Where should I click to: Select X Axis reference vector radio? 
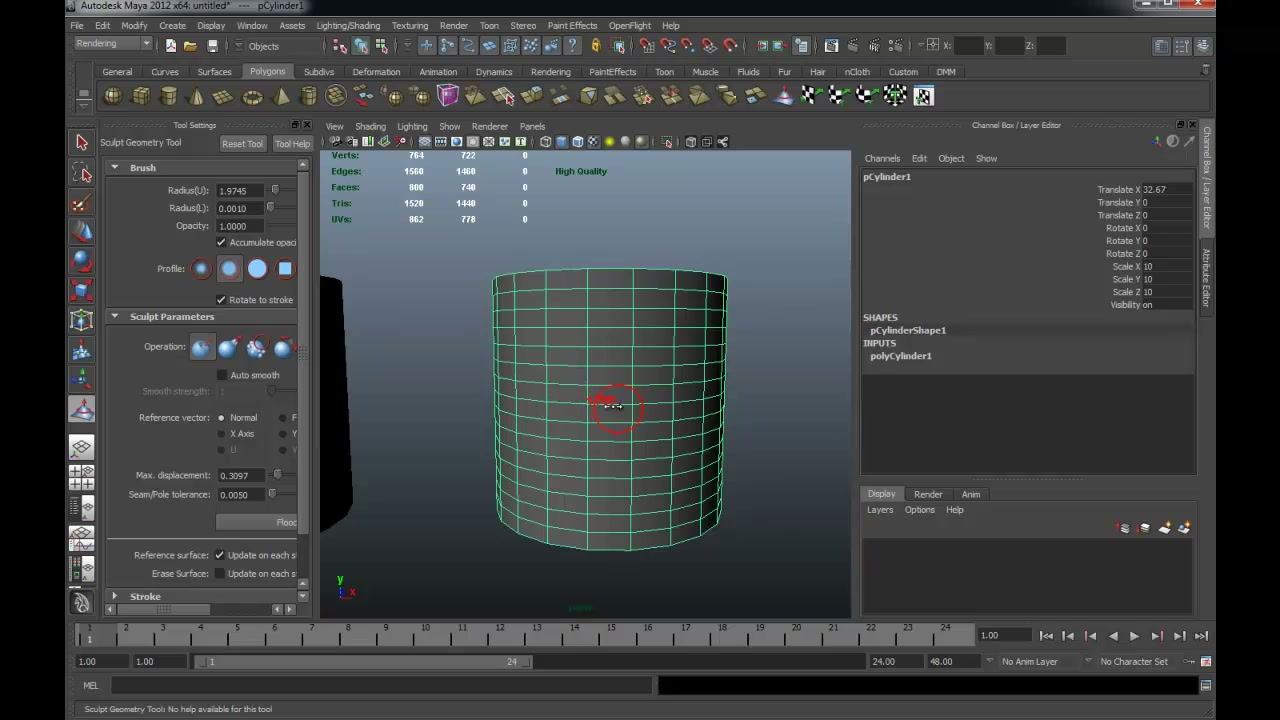pos(221,434)
